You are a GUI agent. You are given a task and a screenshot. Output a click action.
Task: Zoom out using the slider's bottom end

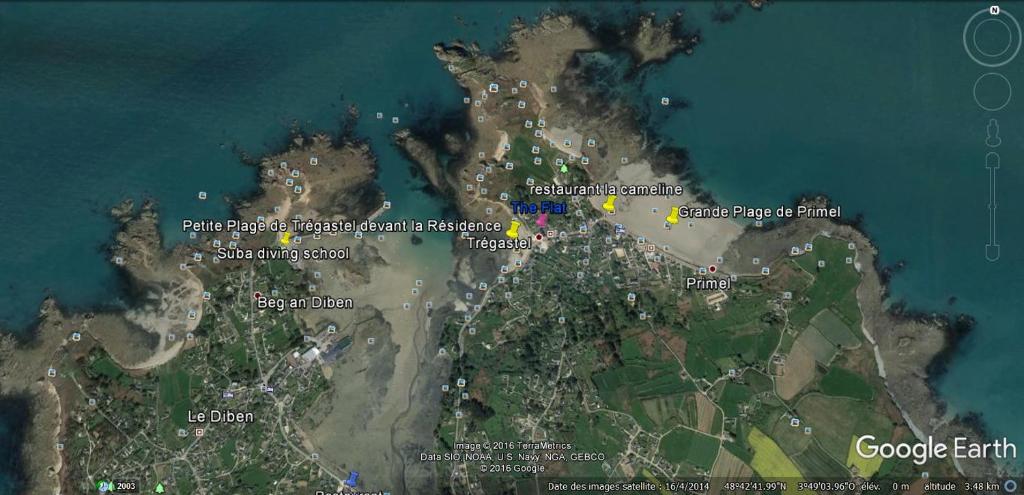click(993, 253)
